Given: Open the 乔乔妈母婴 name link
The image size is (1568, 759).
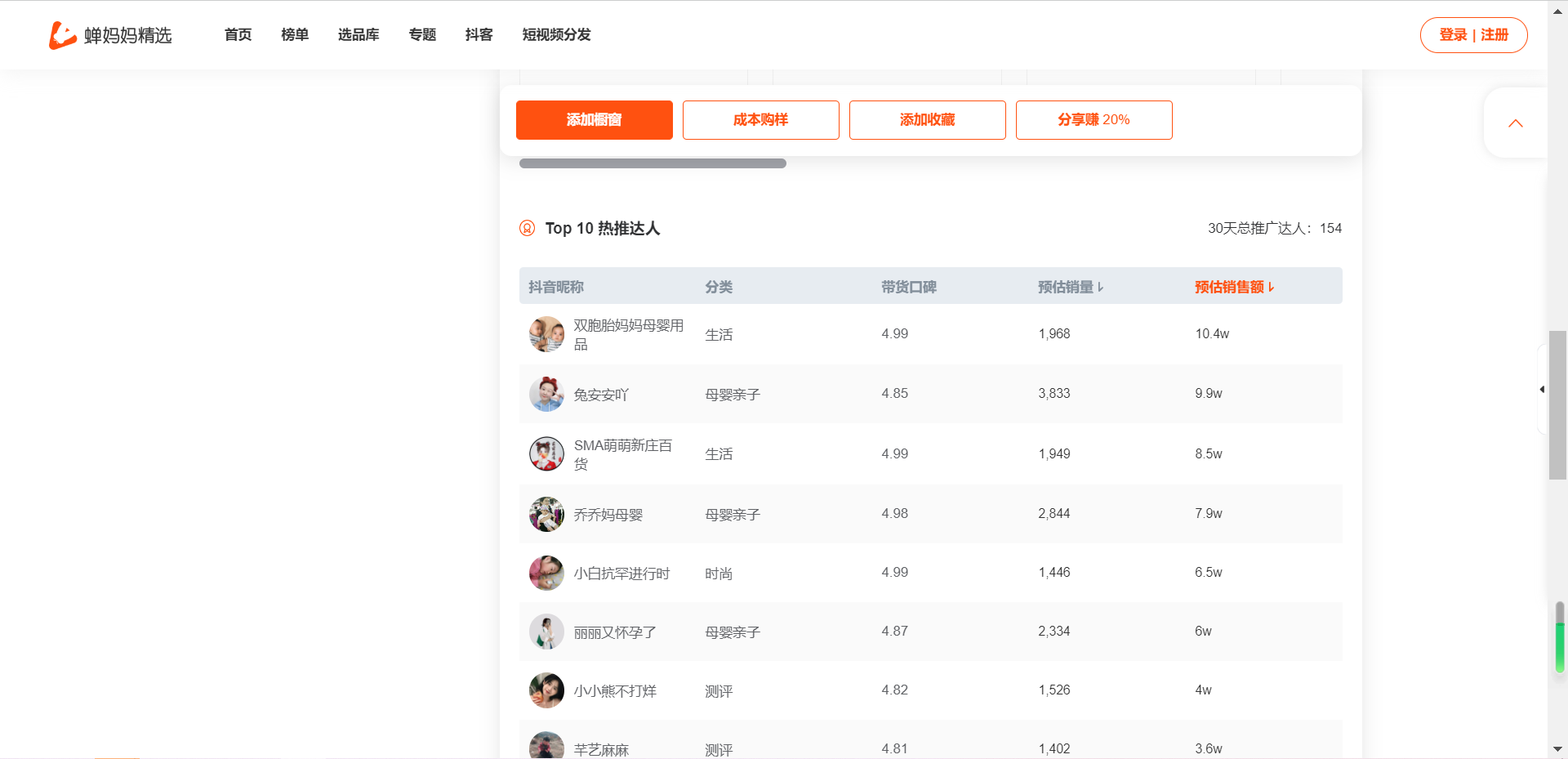Looking at the screenshot, I should (x=608, y=515).
